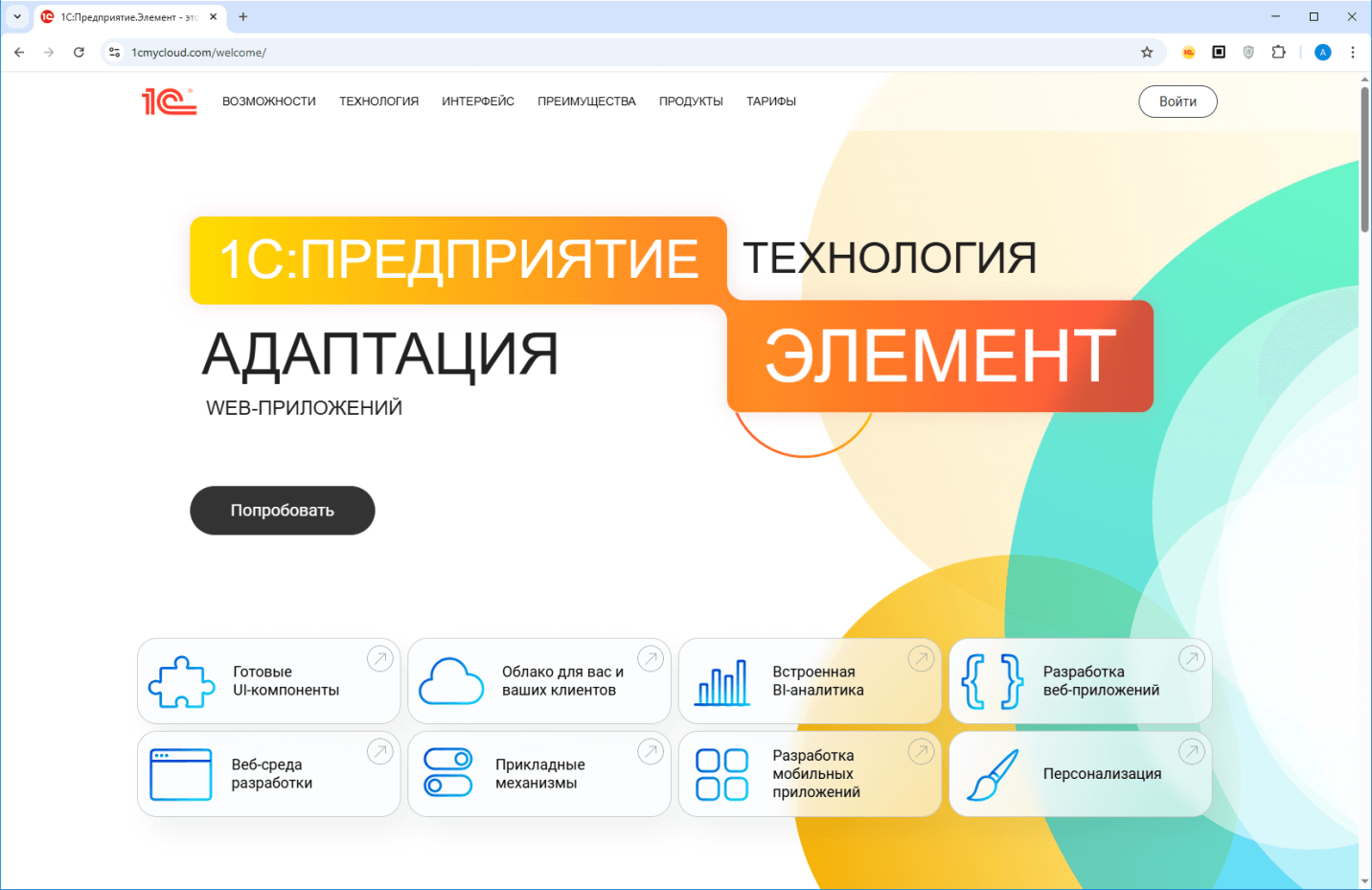Go back to previous page
The height and width of the screenshot is (890, 1372).
click(x=19, y=53)
